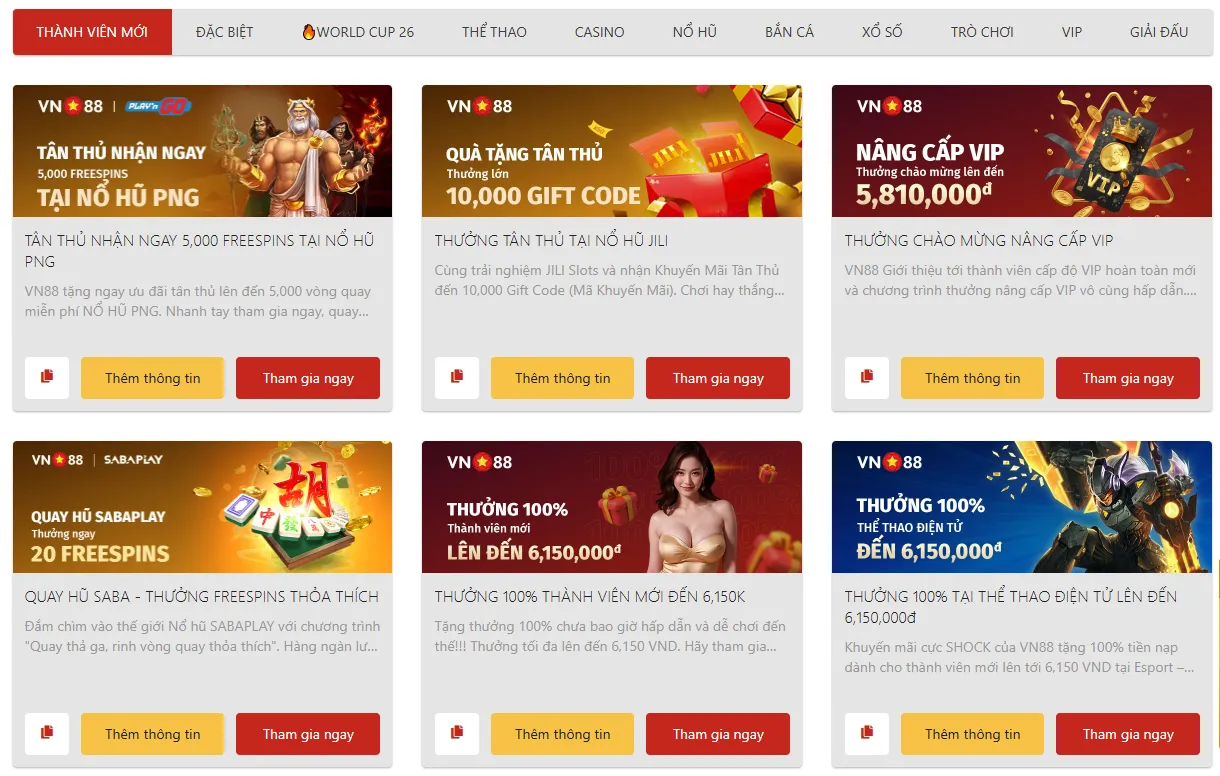Click copy icon on VIP upgrade card

(867, 378)
